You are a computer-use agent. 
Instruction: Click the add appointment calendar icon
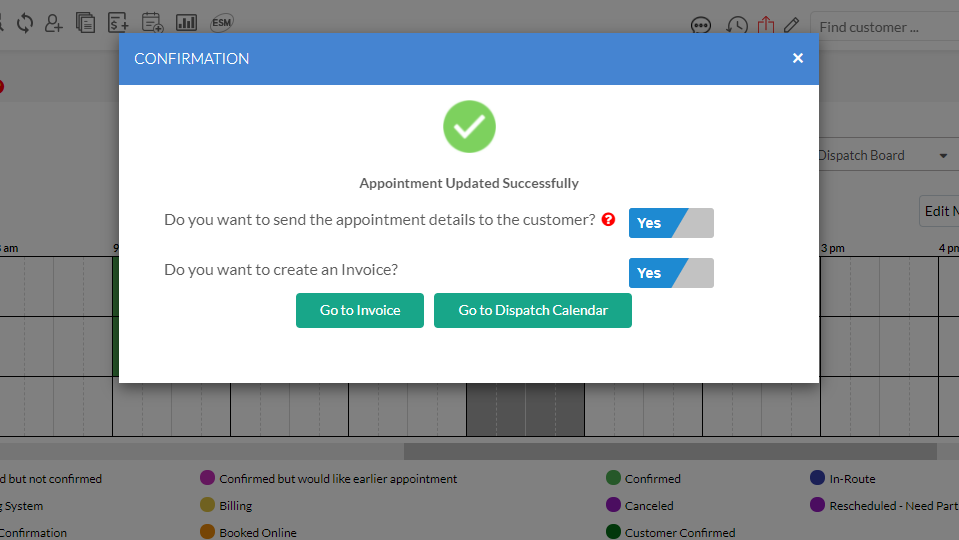pos(152,22)
